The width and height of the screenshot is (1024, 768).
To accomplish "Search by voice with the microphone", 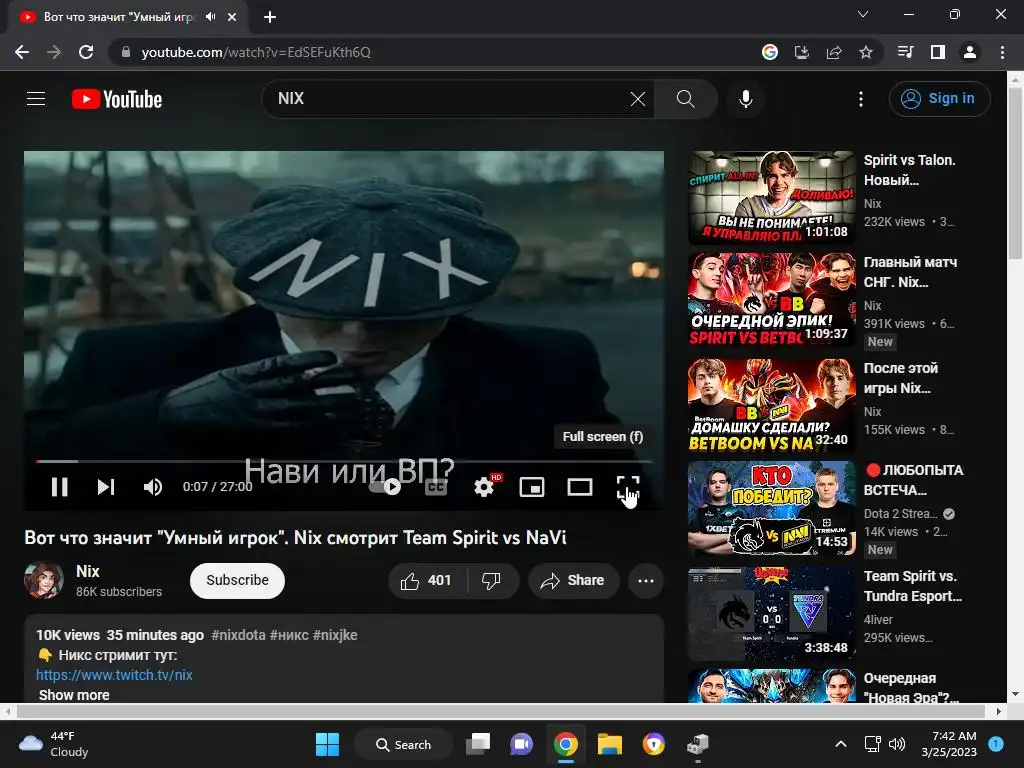I will point(746,99).
